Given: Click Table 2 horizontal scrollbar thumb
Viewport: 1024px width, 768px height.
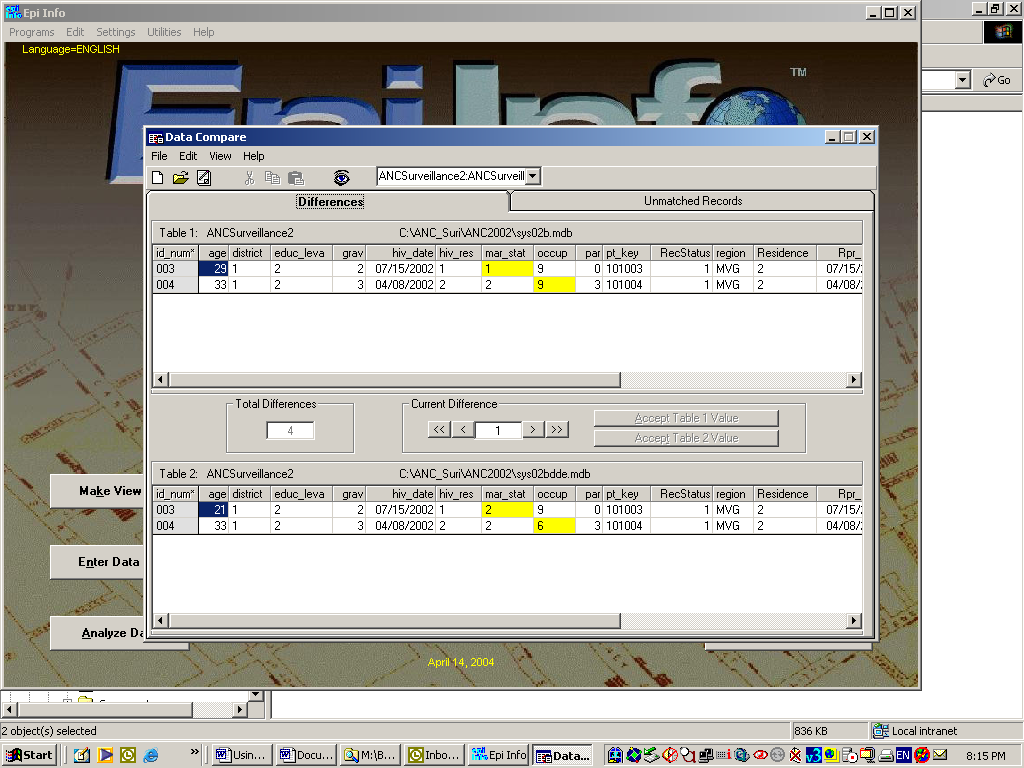Looking at the screenshot, I should click(395, 620).
